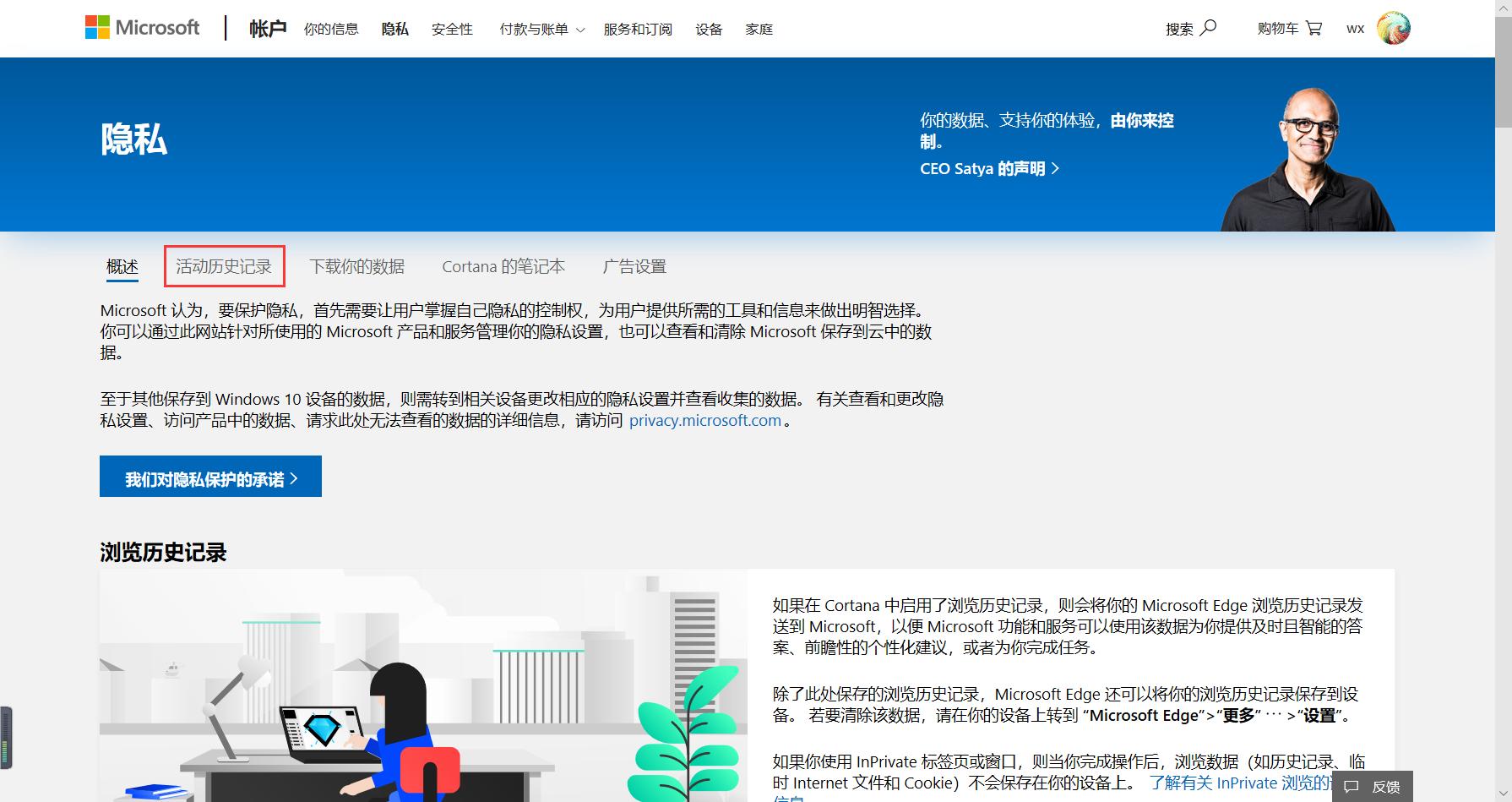Open the 购物车 shopping cart icon

point(1313,28)
